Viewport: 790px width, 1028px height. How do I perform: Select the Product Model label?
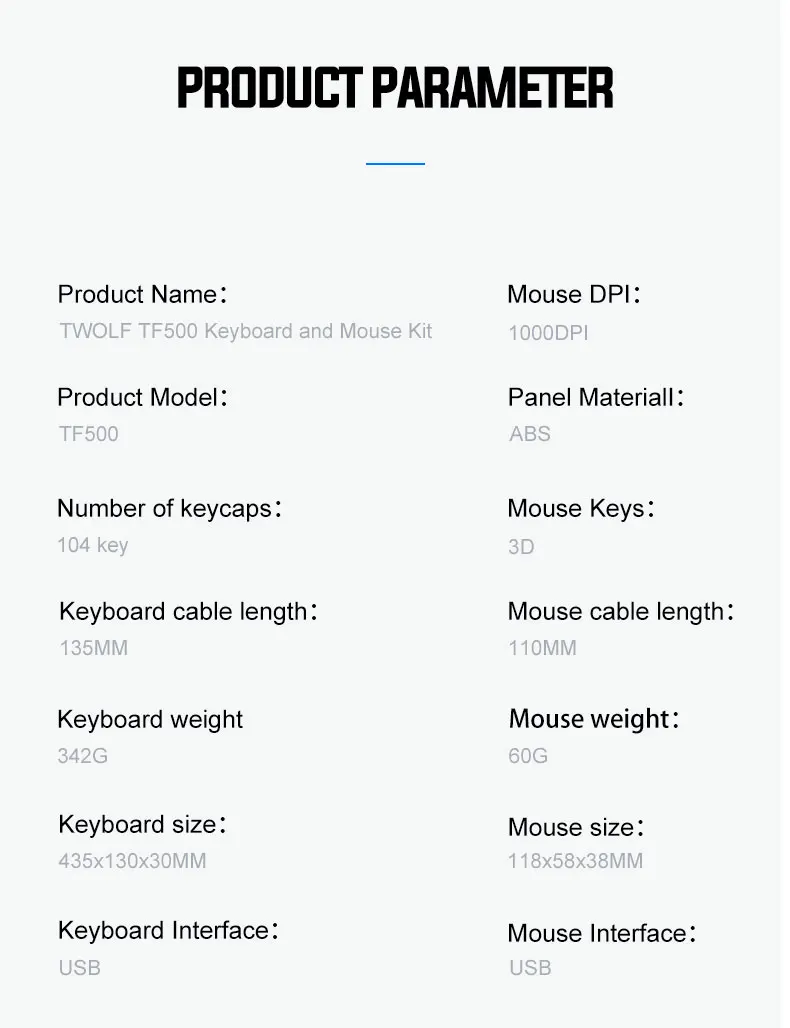coord(142,397)
